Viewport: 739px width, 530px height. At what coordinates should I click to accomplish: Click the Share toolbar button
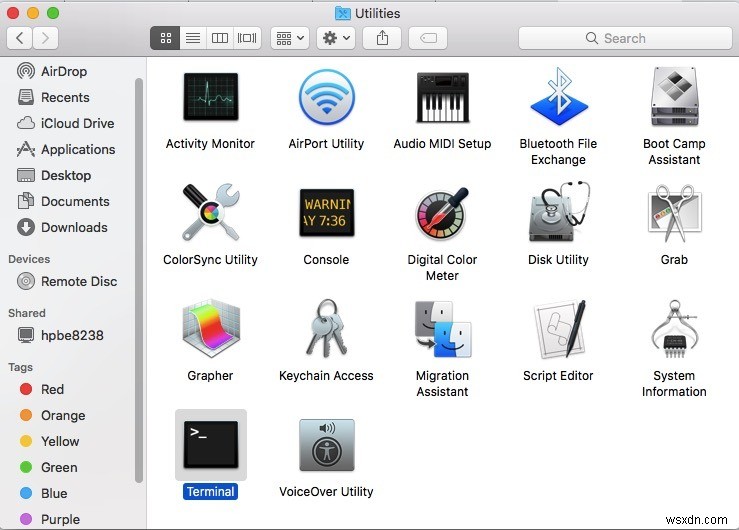pos(382,38)
